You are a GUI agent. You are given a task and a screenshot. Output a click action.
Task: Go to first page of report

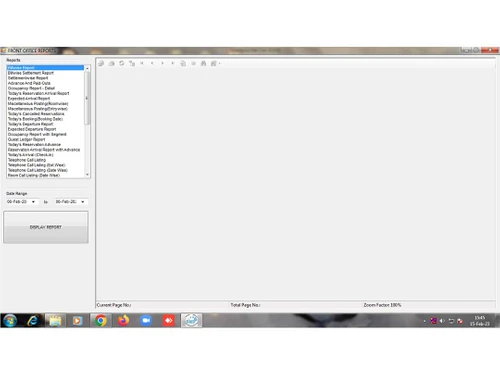tap(142, 63)
